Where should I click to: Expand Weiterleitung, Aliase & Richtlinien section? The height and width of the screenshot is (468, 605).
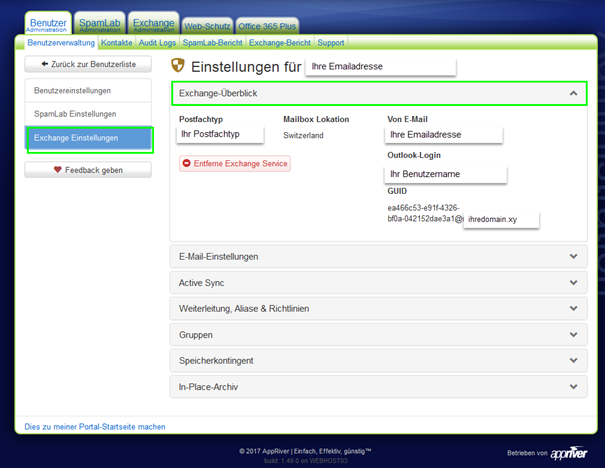point(379,308)
